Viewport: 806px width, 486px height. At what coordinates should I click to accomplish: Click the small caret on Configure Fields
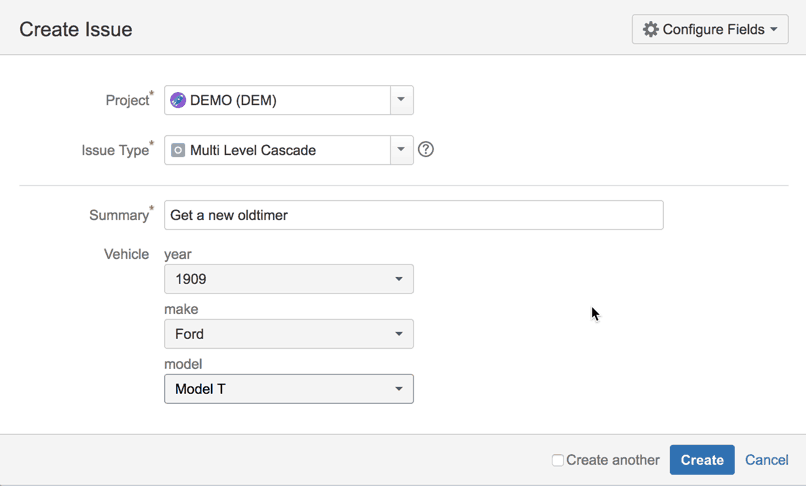774,30
